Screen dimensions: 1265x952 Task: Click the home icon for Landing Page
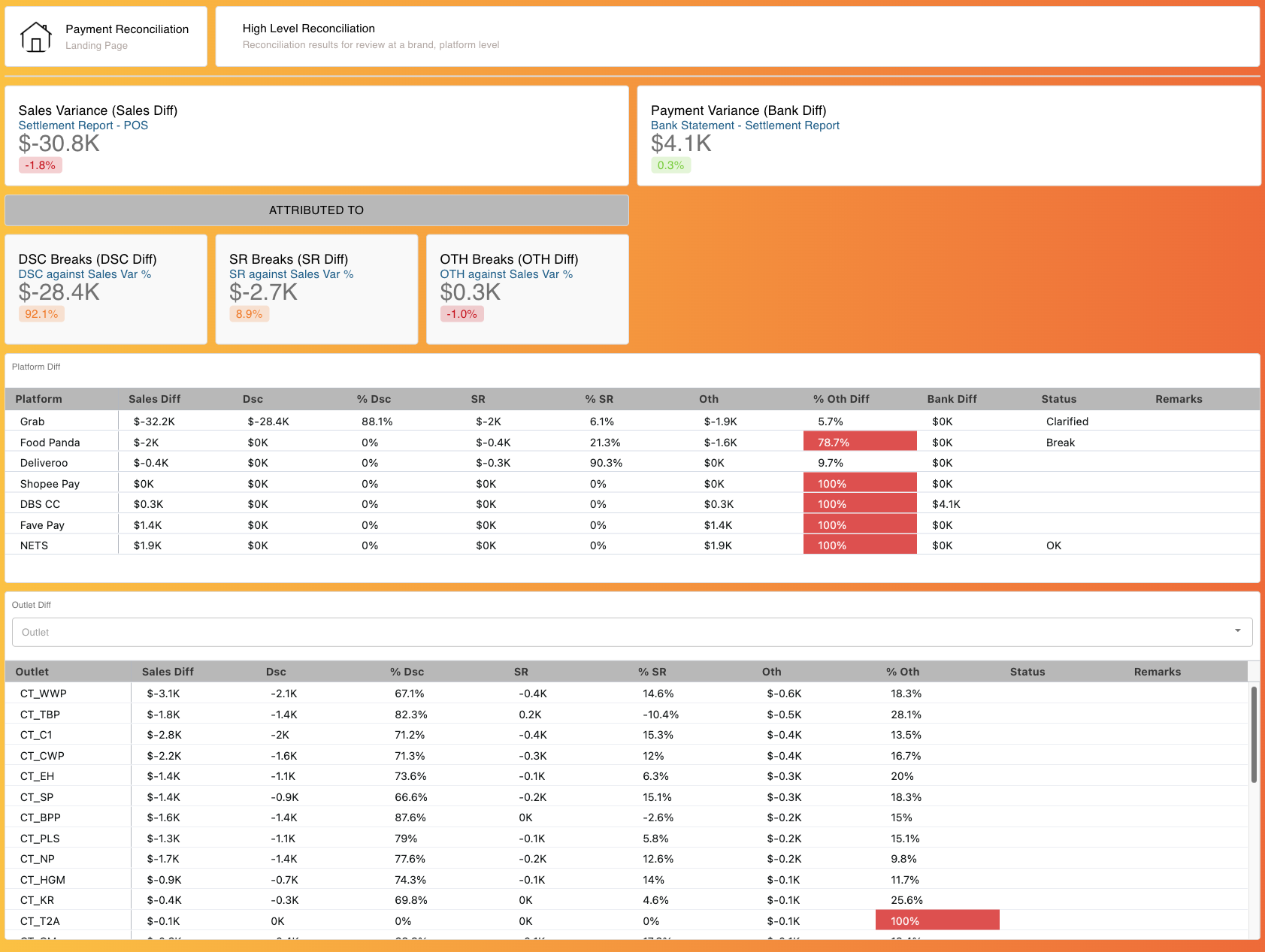(x=36, y=37)
